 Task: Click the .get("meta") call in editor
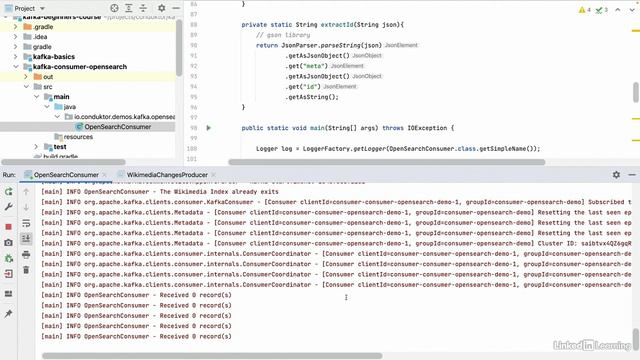pos(306,66)
